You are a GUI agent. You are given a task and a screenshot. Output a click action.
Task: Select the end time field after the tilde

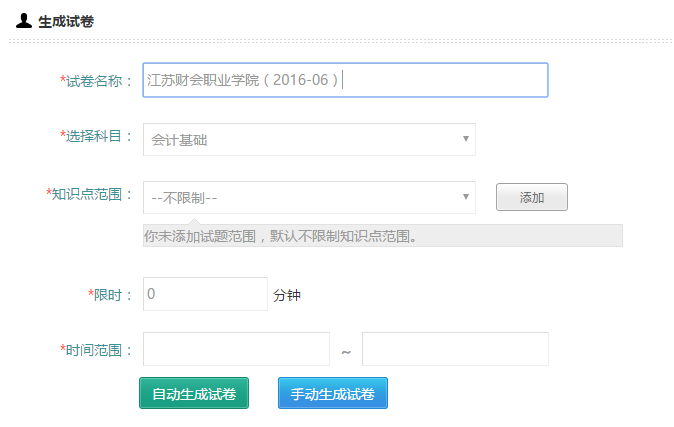pos(455,349)
